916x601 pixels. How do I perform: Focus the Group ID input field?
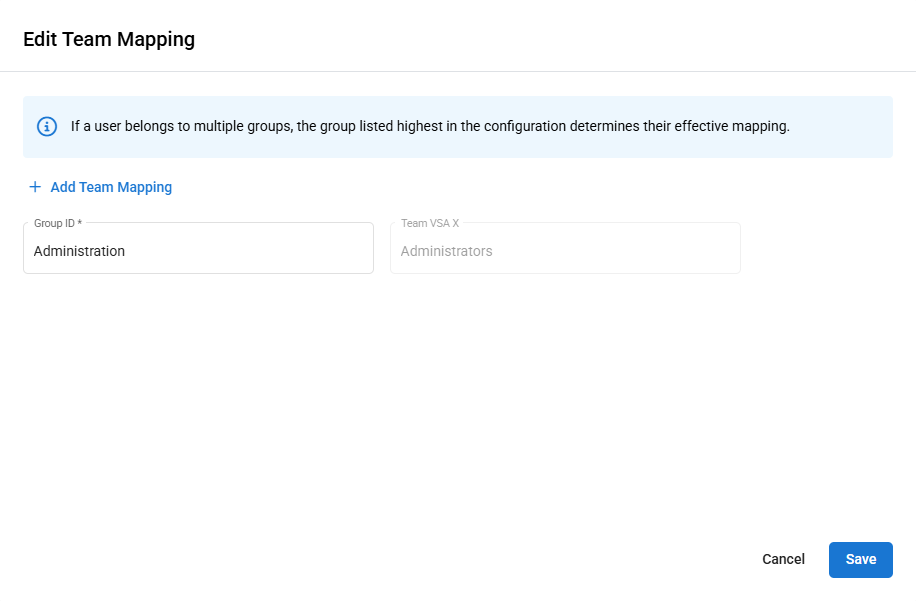[198, 251]
